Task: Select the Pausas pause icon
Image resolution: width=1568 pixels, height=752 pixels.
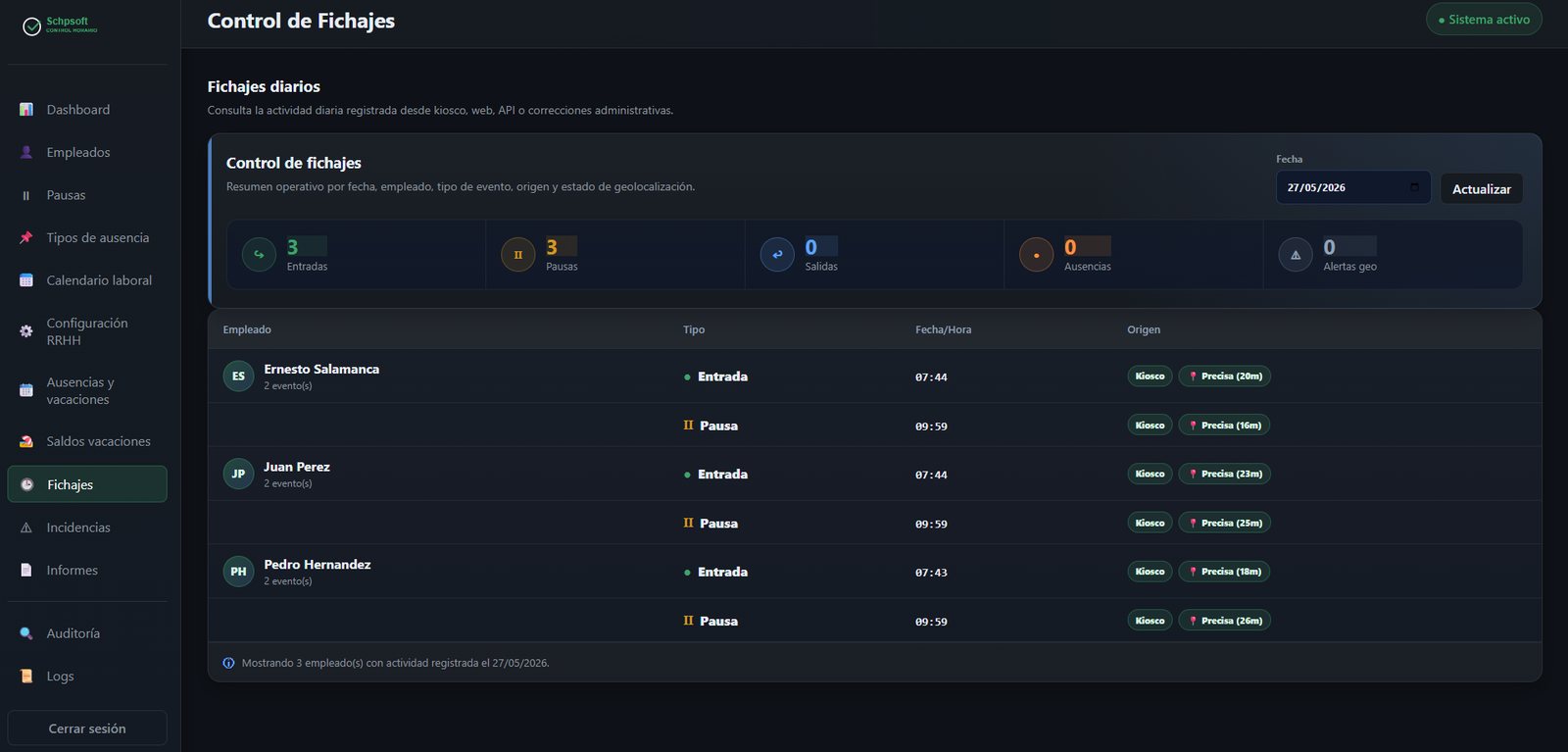Action: pos(26,195)
